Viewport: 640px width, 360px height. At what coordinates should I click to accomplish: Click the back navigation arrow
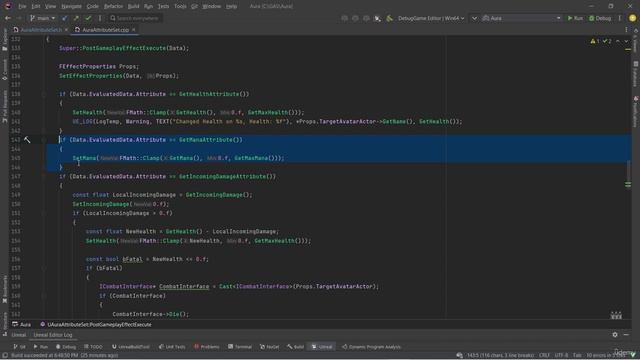[7, 18]
